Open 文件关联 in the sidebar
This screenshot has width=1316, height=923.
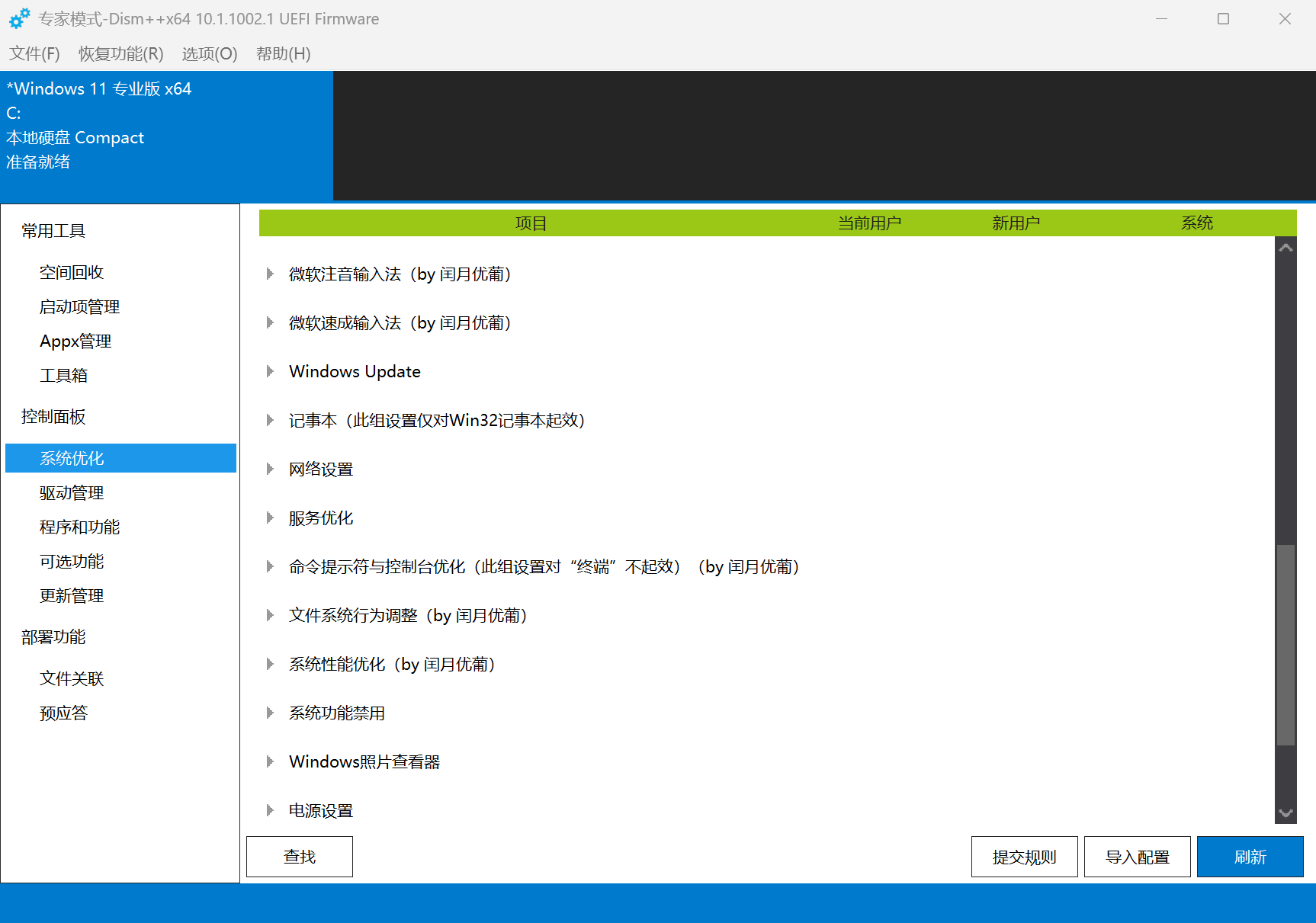(x=72, y=678)
